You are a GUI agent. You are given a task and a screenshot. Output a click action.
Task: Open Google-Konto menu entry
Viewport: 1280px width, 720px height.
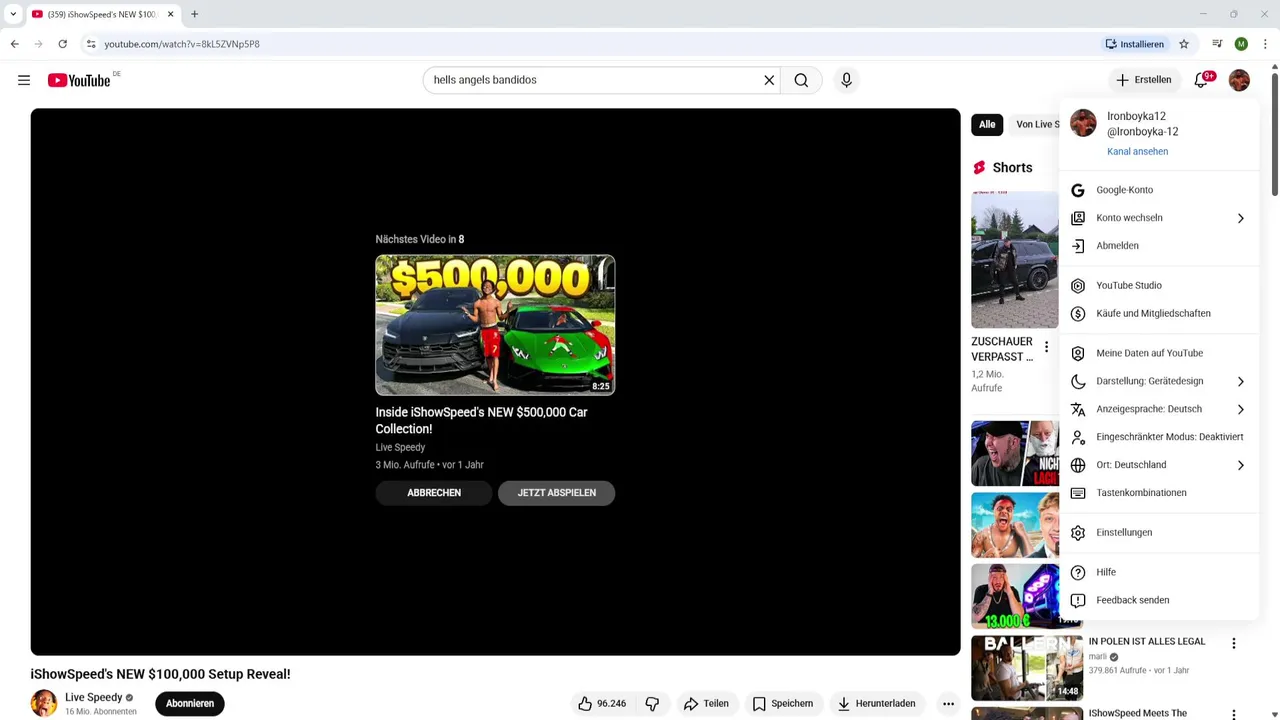point(1159,190)
